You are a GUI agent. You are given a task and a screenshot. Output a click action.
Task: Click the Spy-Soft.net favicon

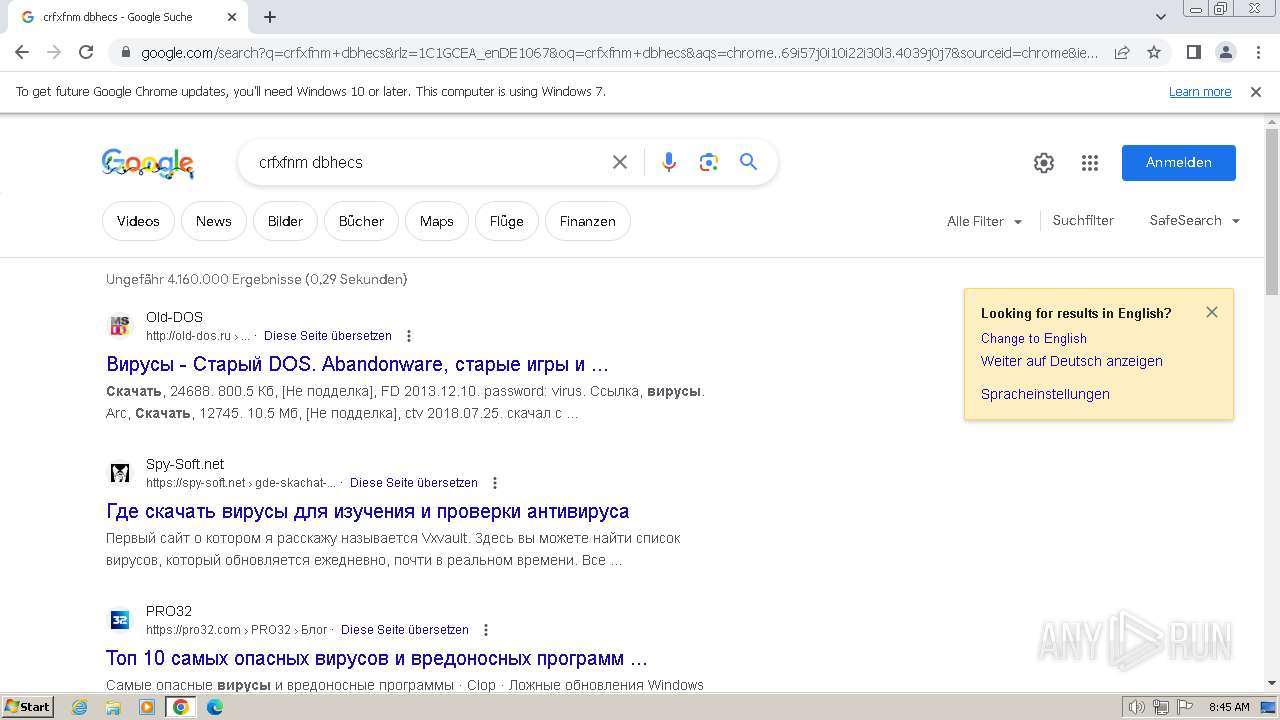pyautogui.click(x=120, y=473)
